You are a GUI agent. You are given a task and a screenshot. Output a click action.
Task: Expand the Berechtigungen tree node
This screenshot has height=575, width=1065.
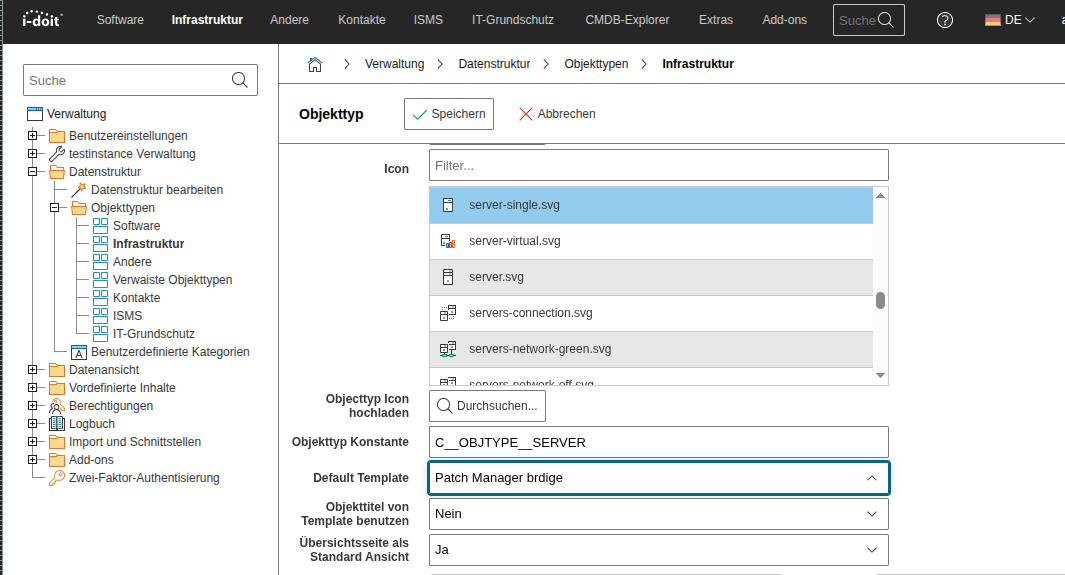coord(33,406)
